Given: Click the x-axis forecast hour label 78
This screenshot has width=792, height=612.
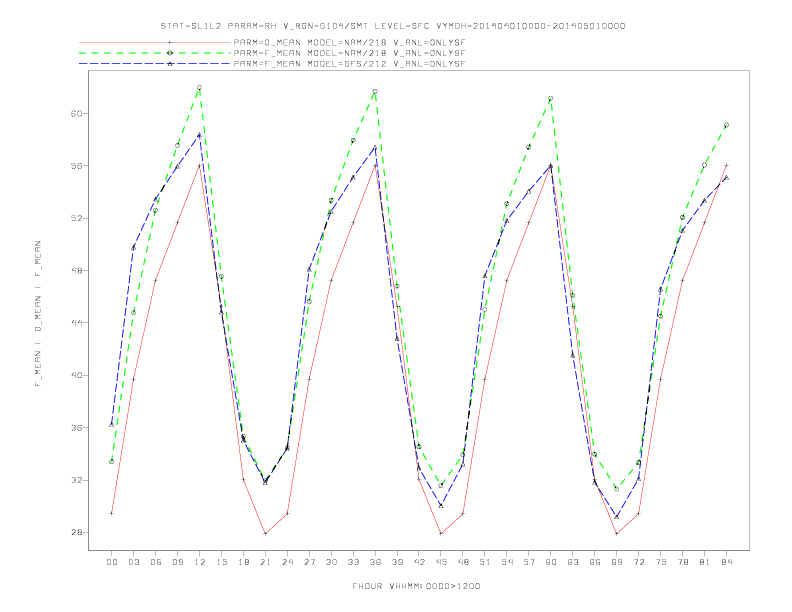Looking at the screenshot, I should pyautogui.click(x=683, y=562).
